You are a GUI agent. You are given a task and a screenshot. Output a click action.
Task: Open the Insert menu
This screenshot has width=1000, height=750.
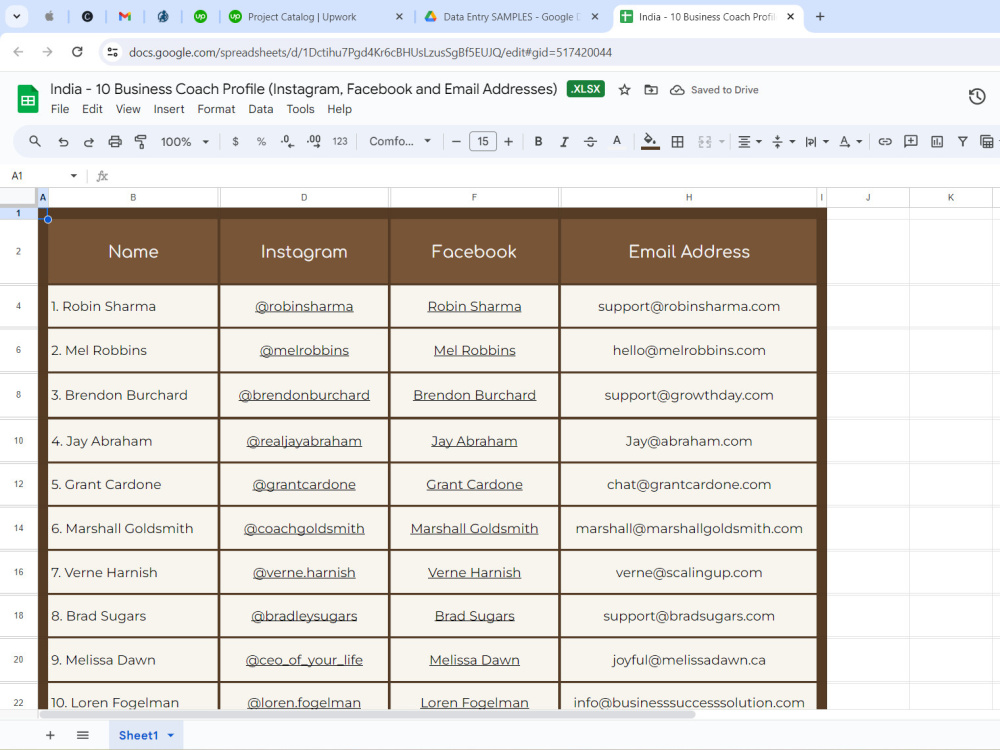[169, 109]
